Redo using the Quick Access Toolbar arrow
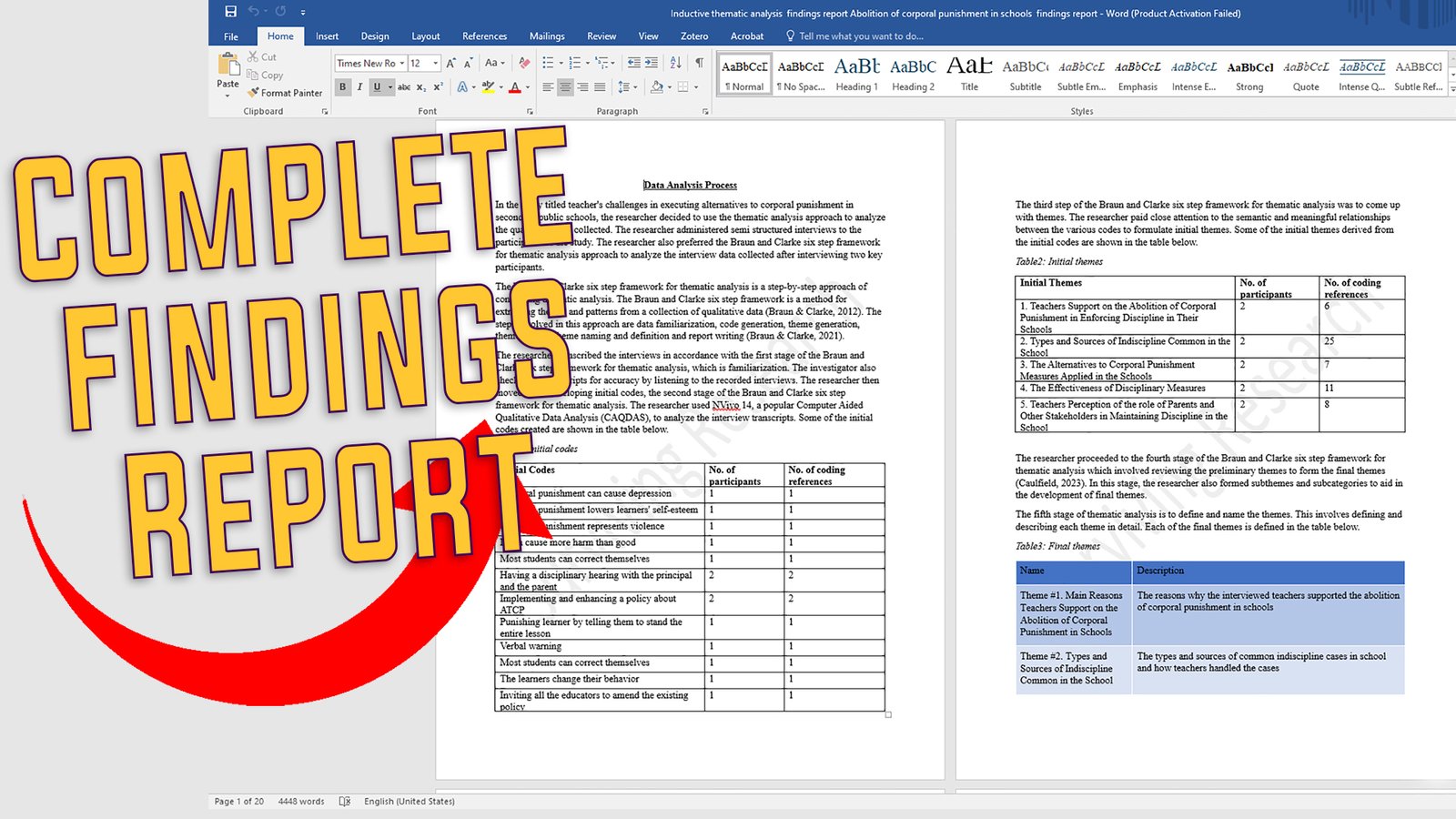 tap(280, 12)
